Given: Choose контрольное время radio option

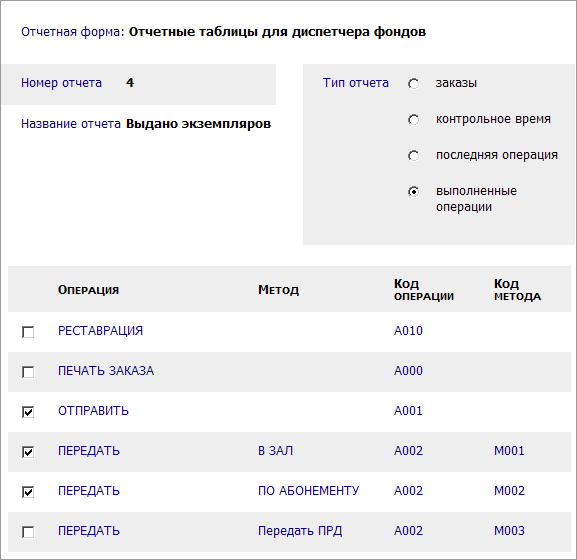Looking at the screenshot, I should 413,120.
